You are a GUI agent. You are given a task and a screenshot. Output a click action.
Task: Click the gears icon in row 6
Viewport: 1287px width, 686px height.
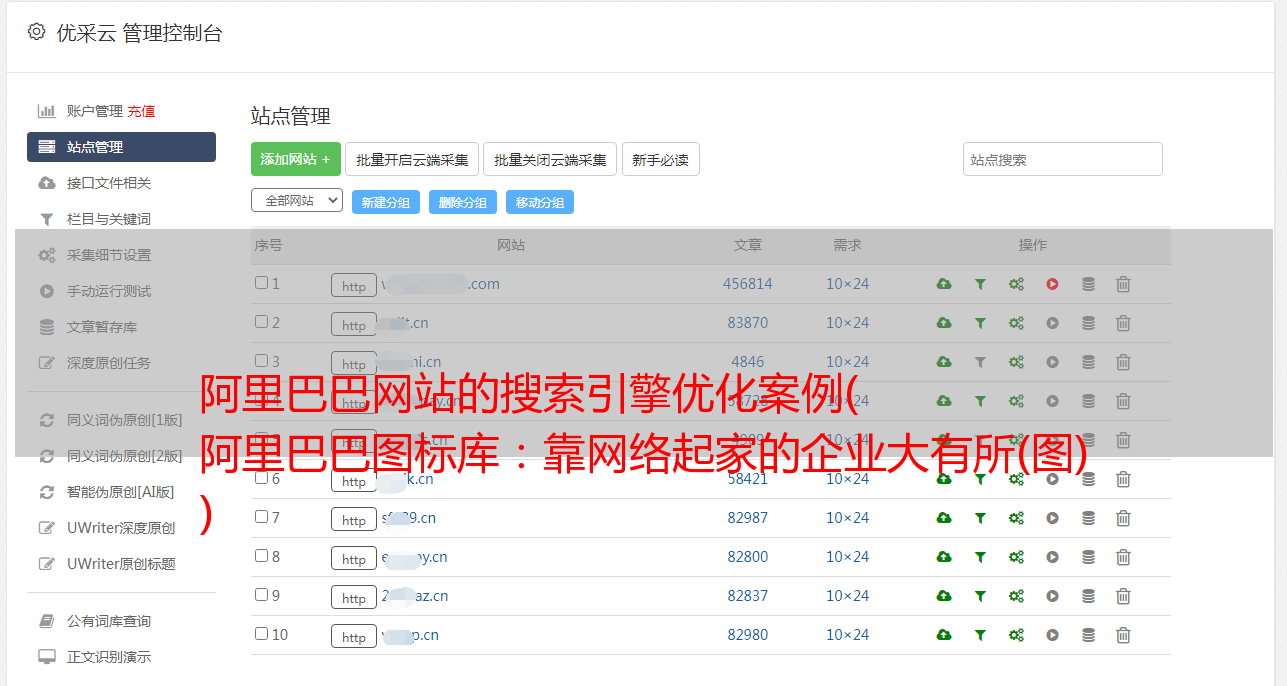(1016, 479)
